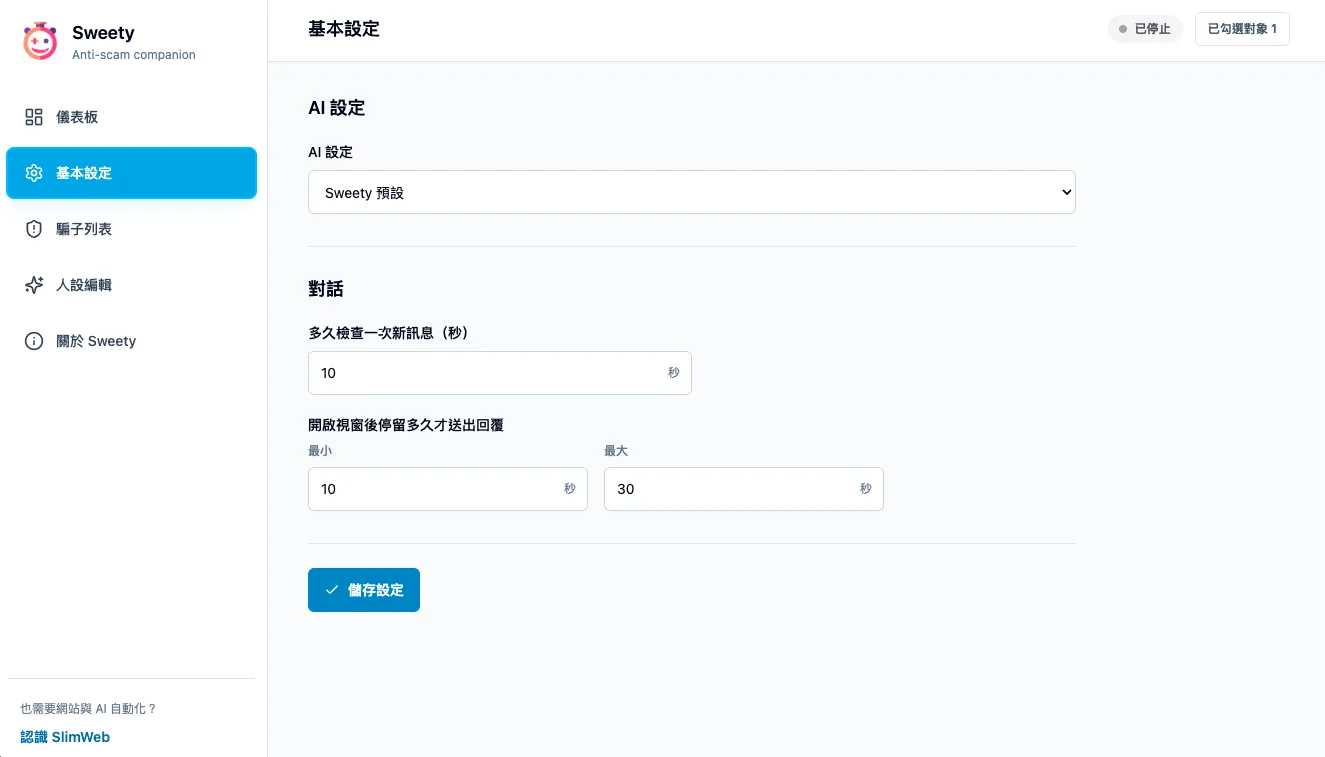
Task: Click the 最大 label
Action: coord(616,451)
